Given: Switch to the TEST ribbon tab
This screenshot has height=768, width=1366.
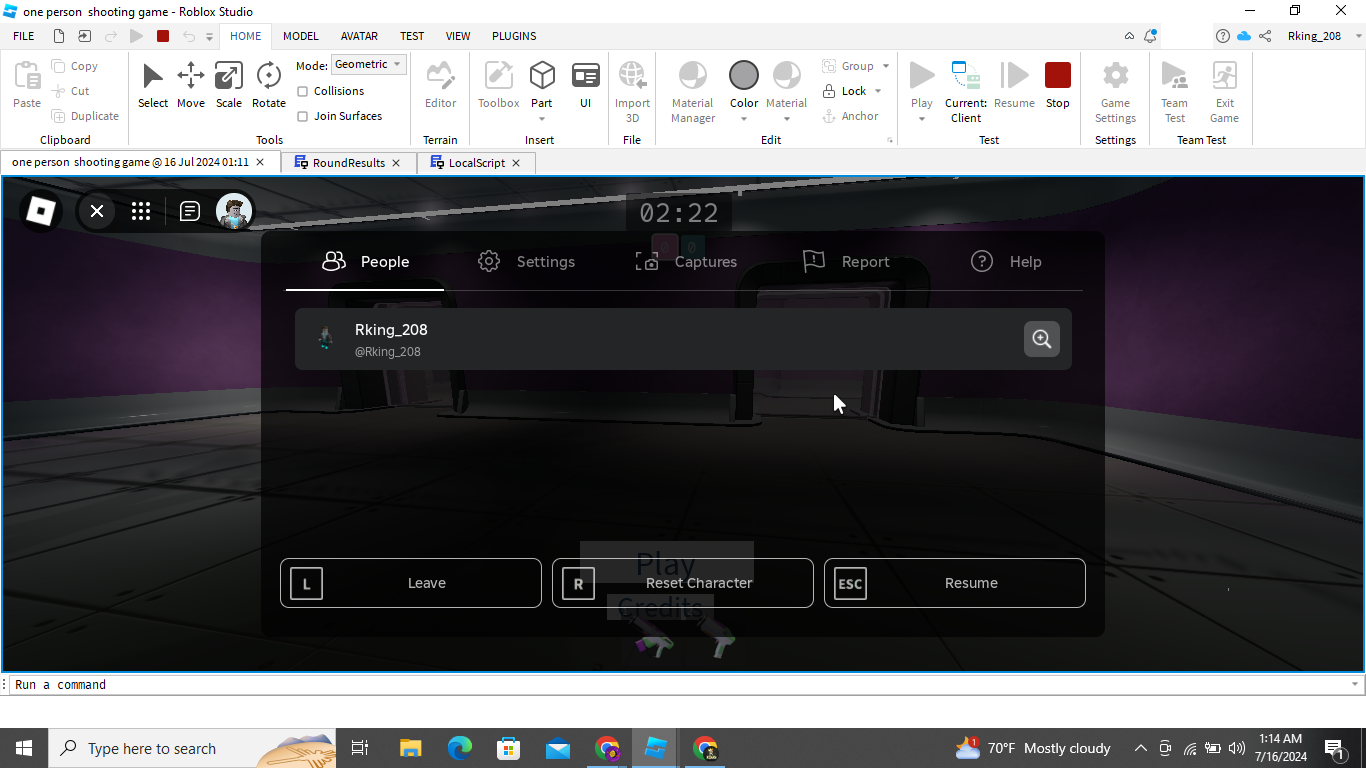Looking at the screenshot, I should 412,36.
